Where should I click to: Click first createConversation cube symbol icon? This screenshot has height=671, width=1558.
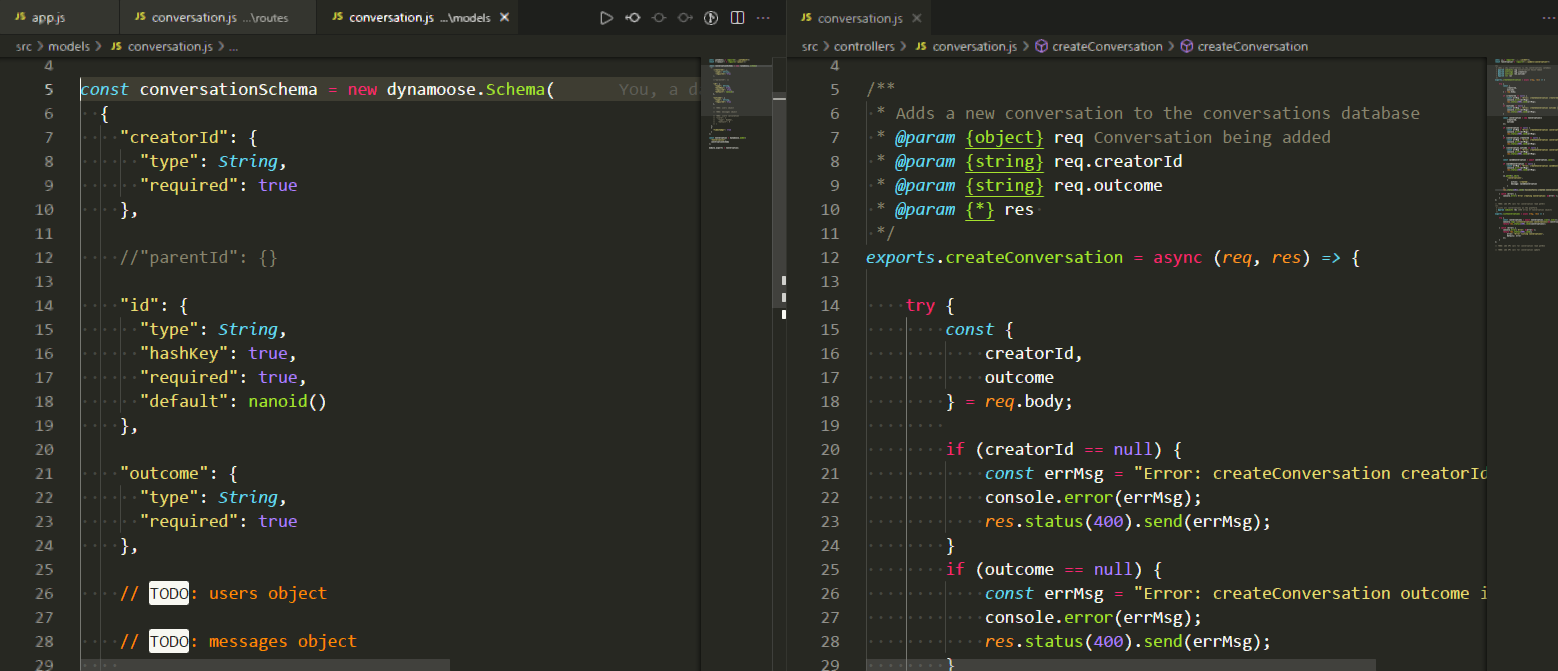point(1041,46)
